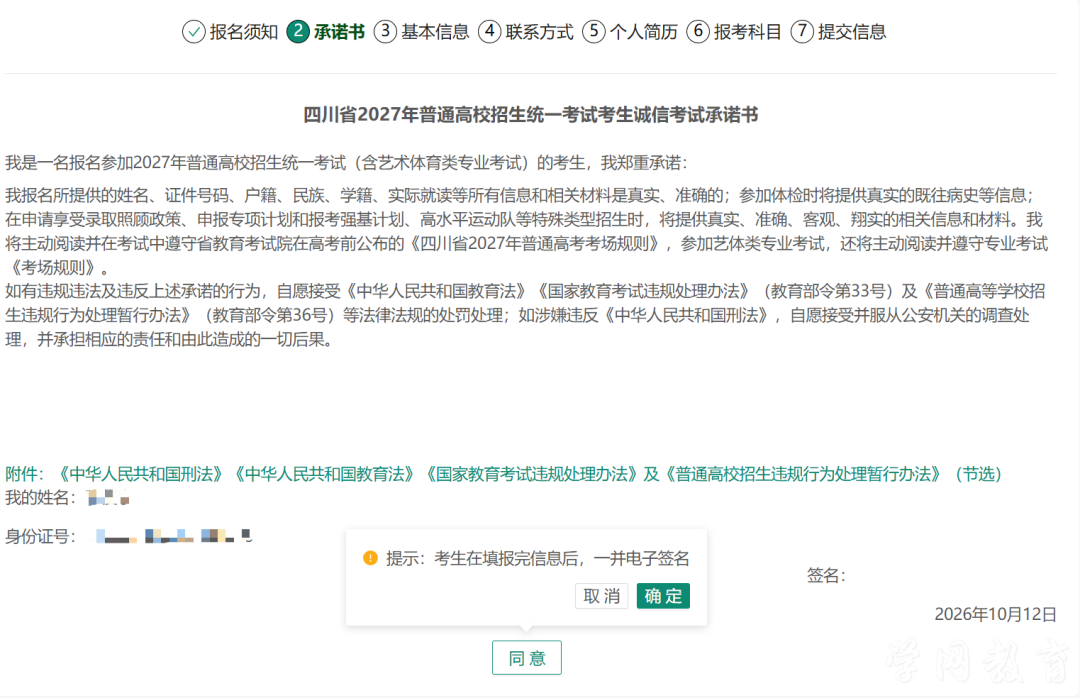Image resolution: width=1080 pixels, height=698 pixels.
Task: Click the orange warning icon in the prompt
Action: [x=371, y=557]
